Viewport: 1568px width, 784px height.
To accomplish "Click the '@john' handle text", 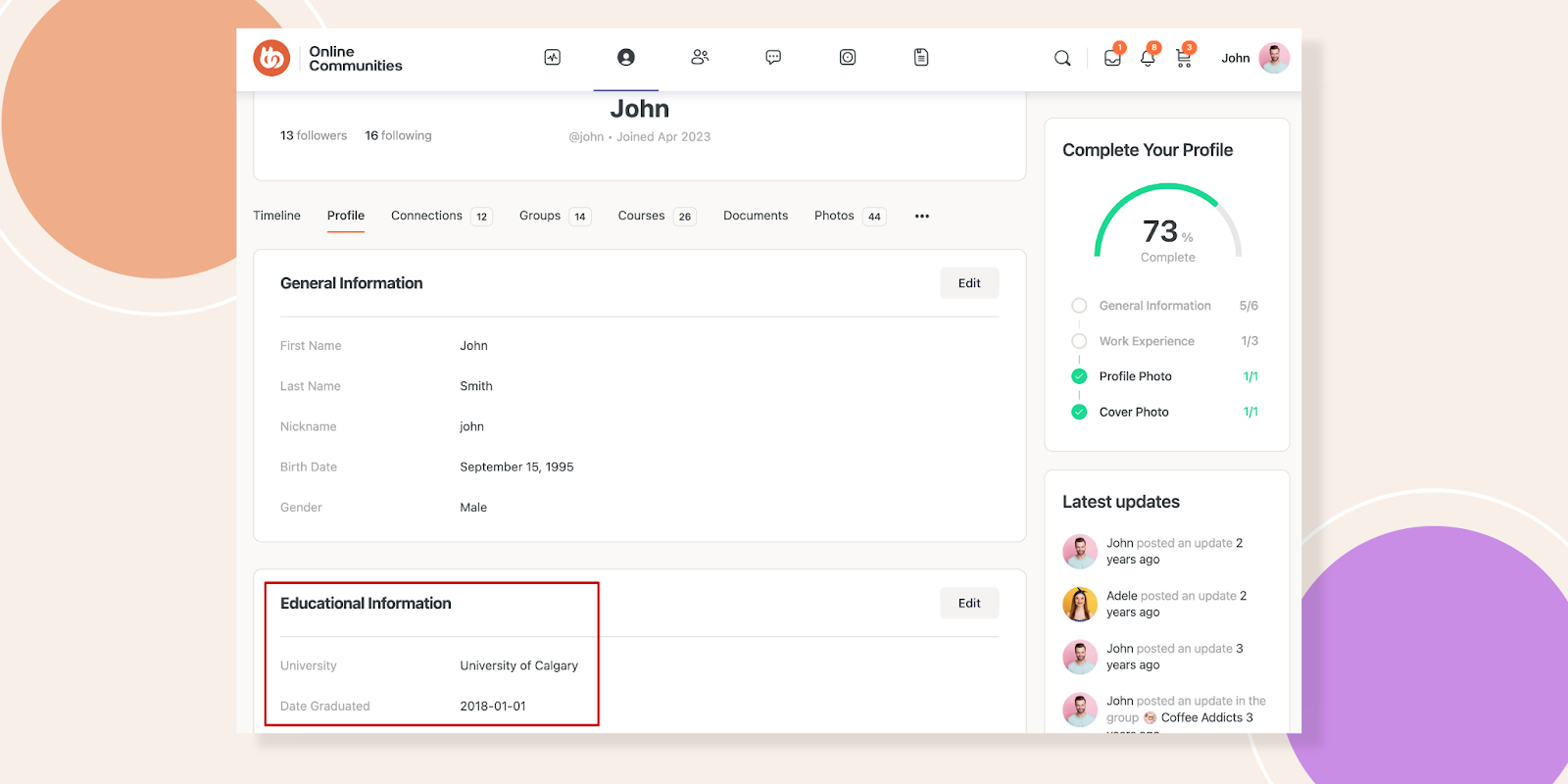I will point(586,137).
